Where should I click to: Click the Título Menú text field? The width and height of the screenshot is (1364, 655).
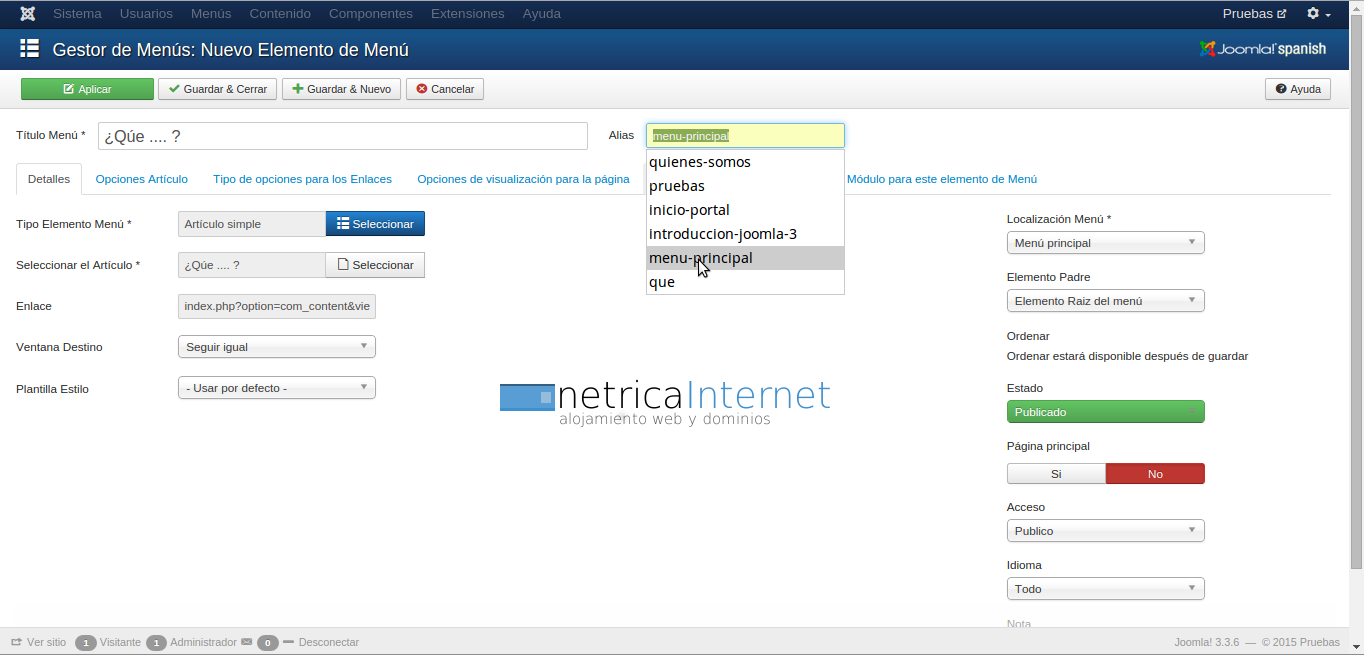(x=342, y=136)
